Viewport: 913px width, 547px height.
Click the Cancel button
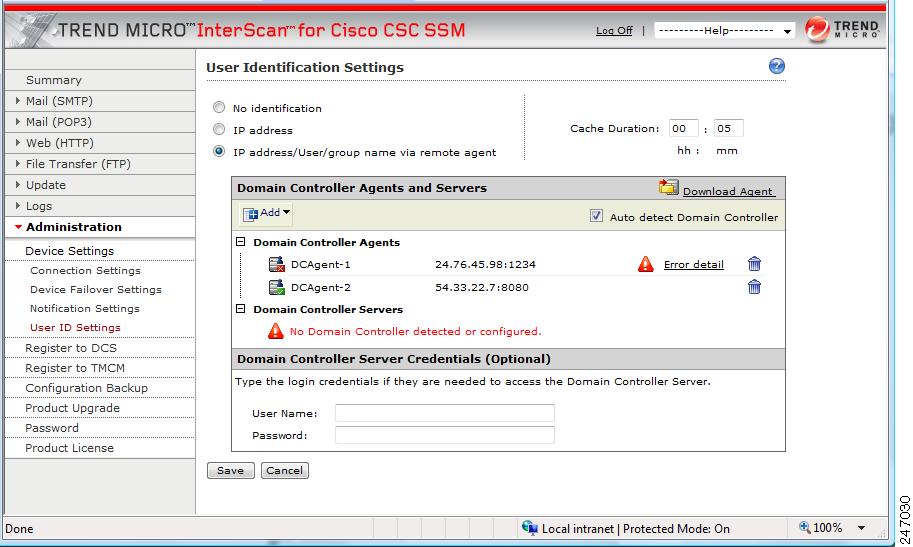(285, 471)
